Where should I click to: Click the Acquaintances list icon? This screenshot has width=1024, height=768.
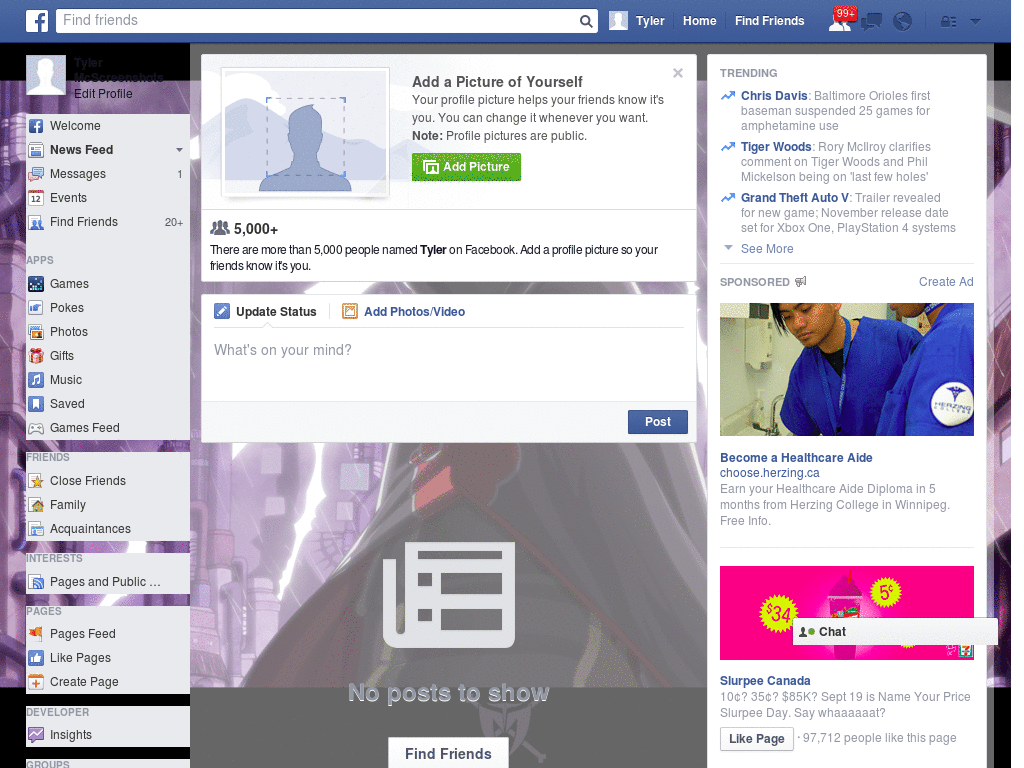point(36,529)
